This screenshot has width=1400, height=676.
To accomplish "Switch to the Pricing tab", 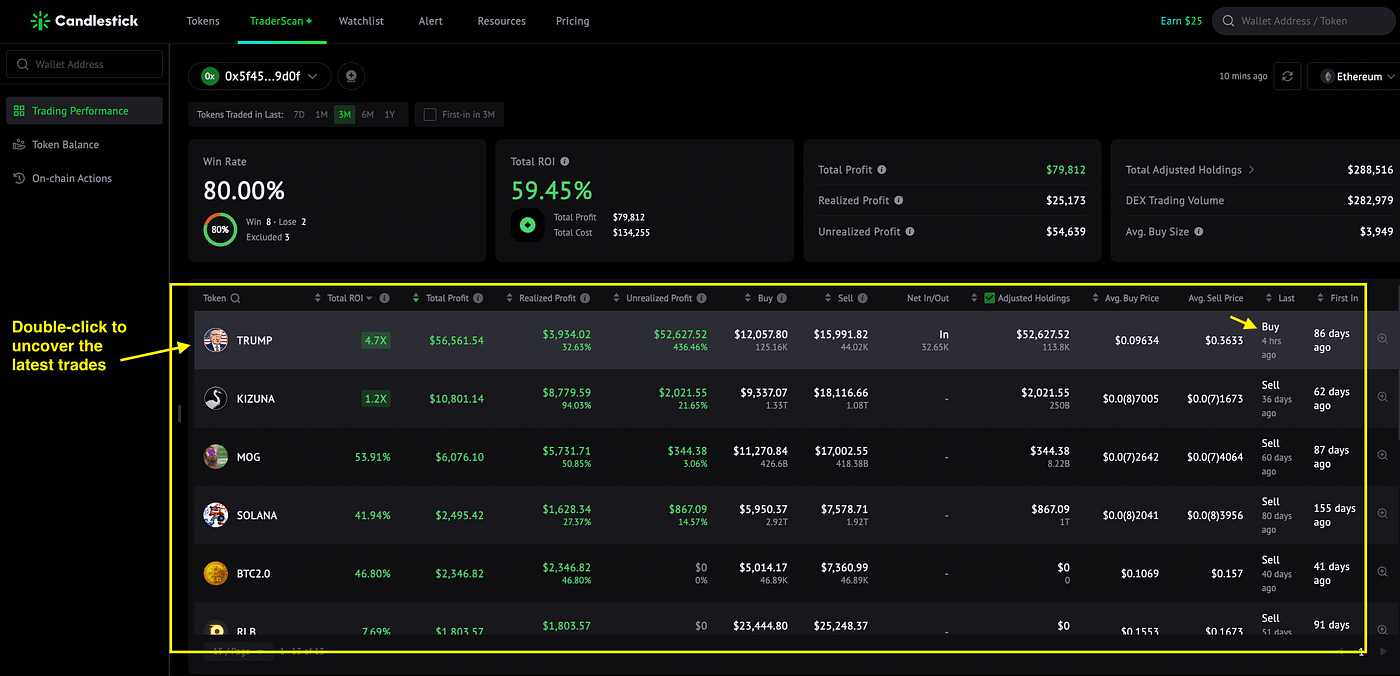I will point(572,21).
